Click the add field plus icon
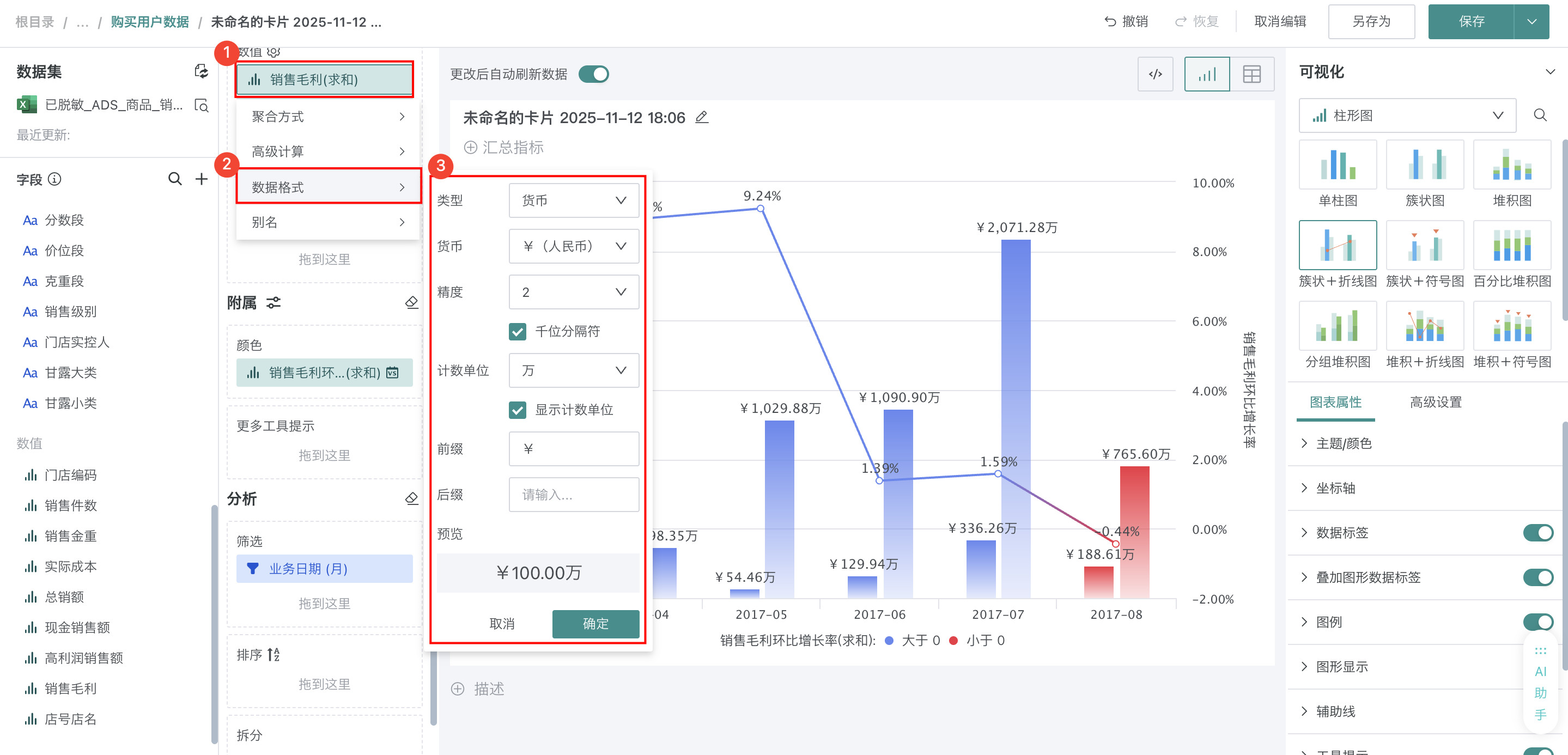Viewport: 1568px width, 755px height. 202,179
